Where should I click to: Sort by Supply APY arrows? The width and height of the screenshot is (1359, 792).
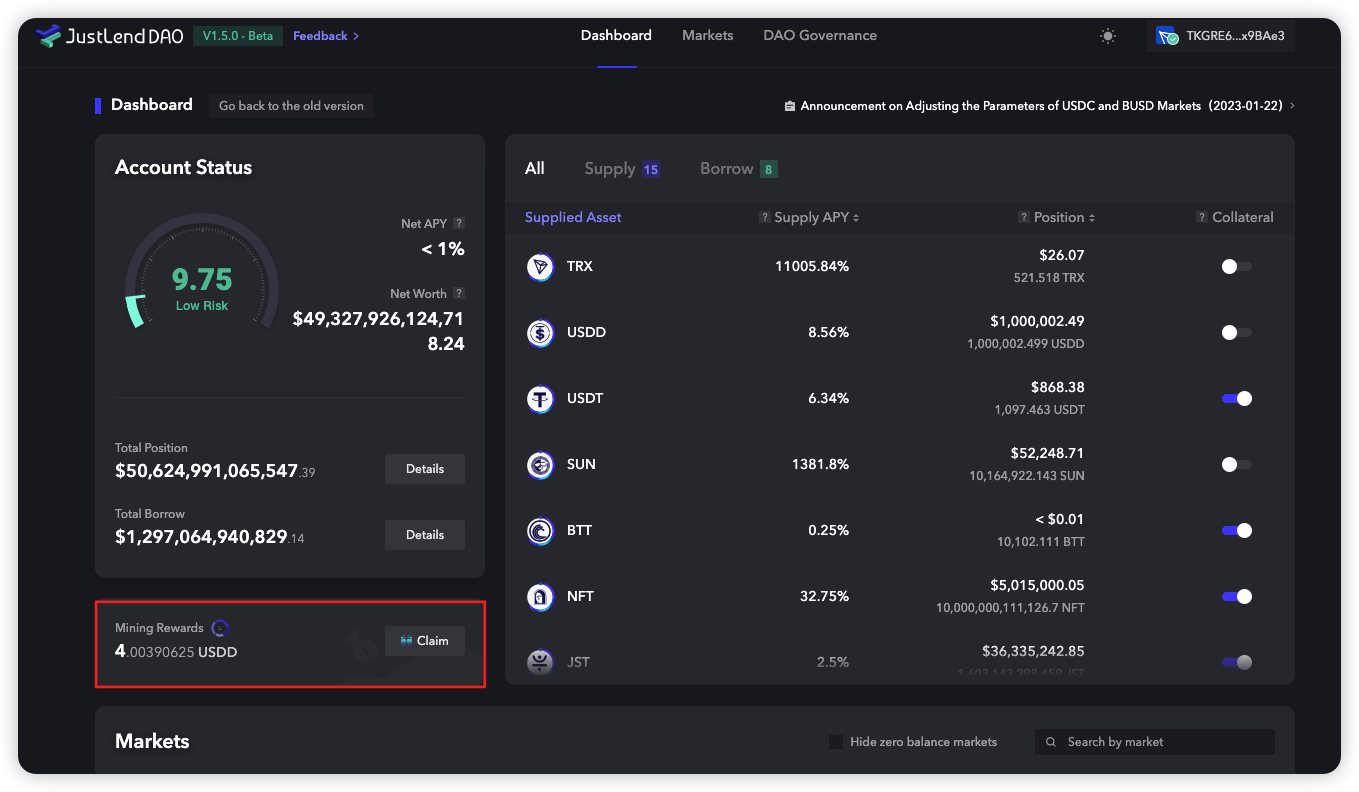pos(856,218)
